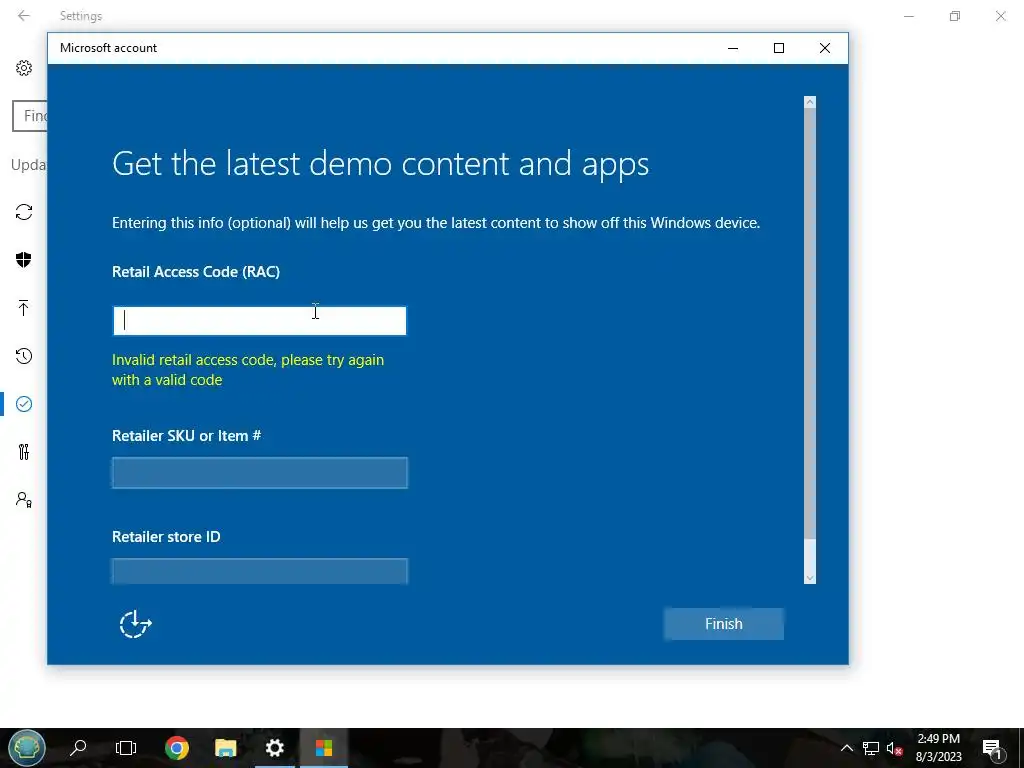1024x768 pixels.
Task: Open the Start menu globe button
Action: (x=27, y=747)
